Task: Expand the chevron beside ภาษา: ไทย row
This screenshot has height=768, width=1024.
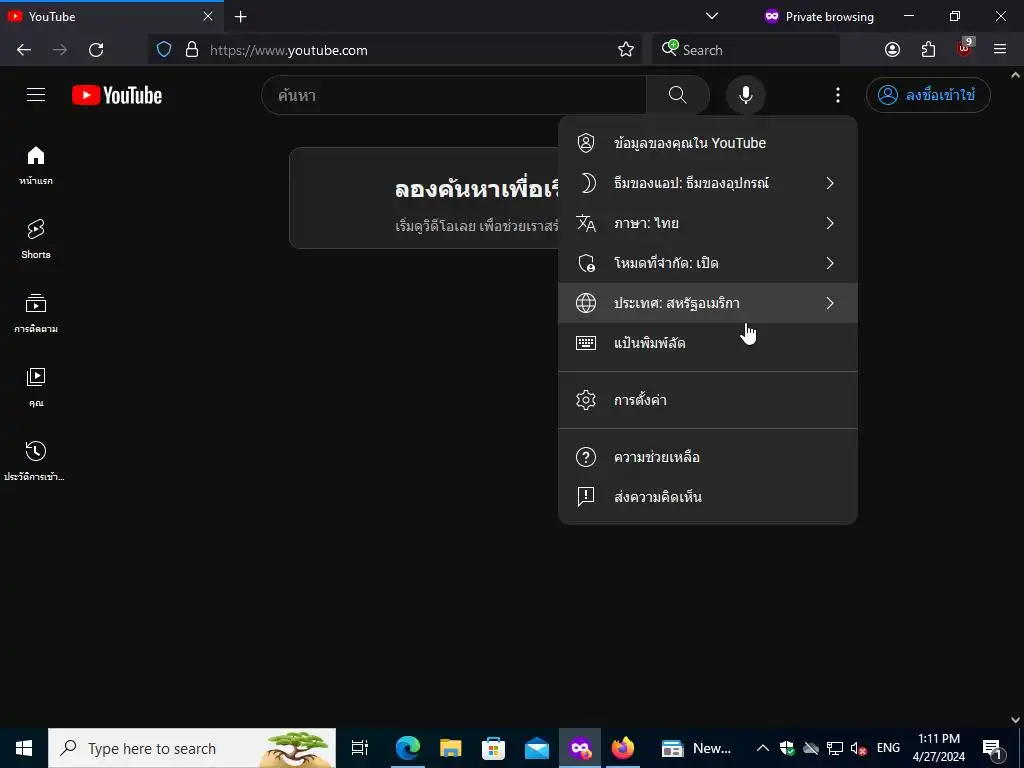Action: pyautogui.click(x=829, y=223)
